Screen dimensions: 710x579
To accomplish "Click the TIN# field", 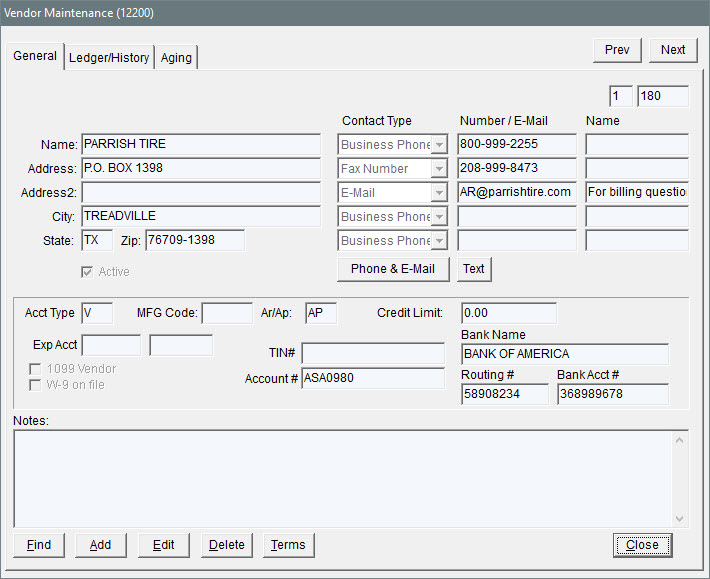I will click(373, 353).
